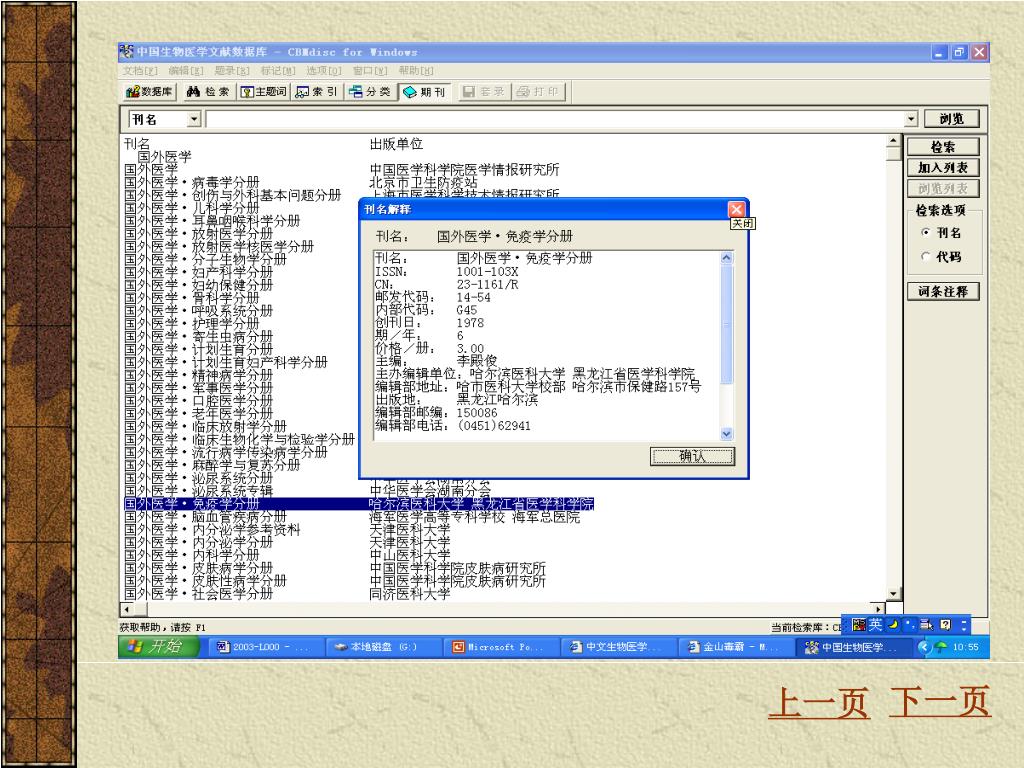
Task: Click journal list horizontal scroll left arrow
Action: click(127, 609)
